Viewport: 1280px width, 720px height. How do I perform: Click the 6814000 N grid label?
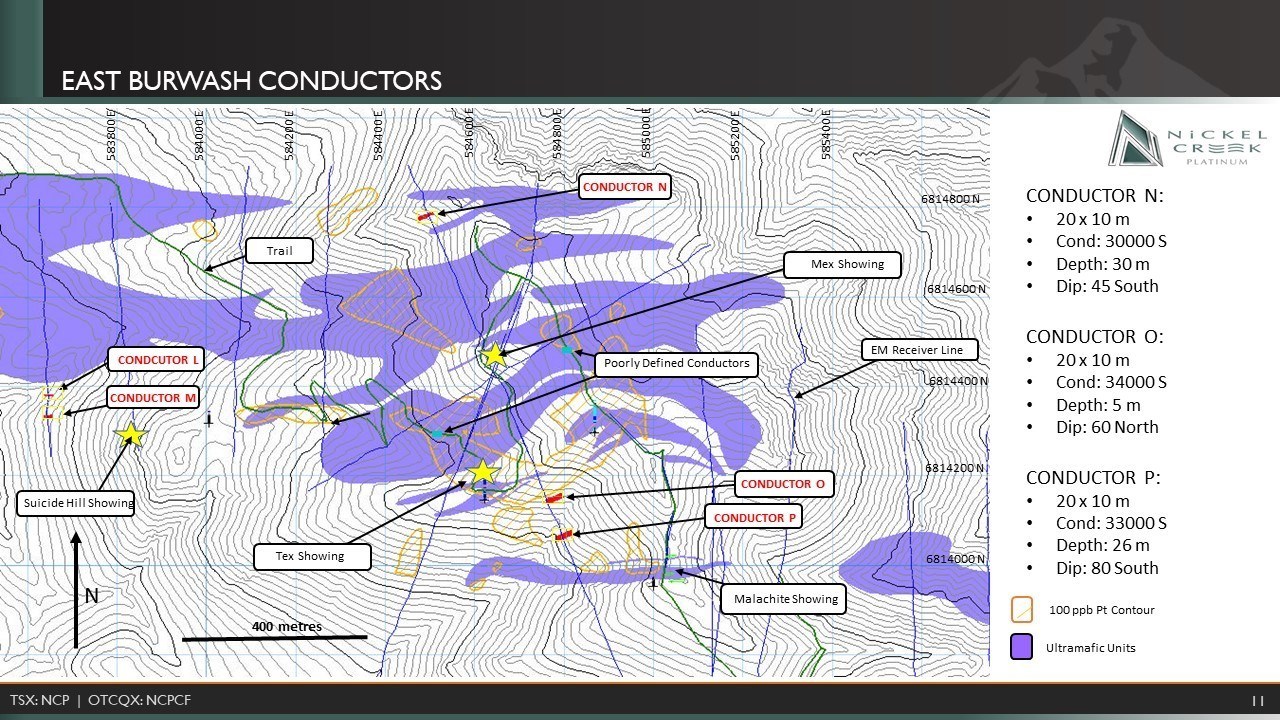click(x=955, y=559)
